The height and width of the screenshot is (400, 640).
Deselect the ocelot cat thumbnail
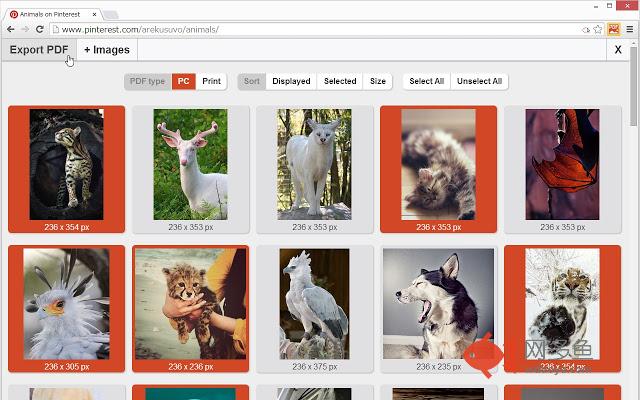[67, 169]
